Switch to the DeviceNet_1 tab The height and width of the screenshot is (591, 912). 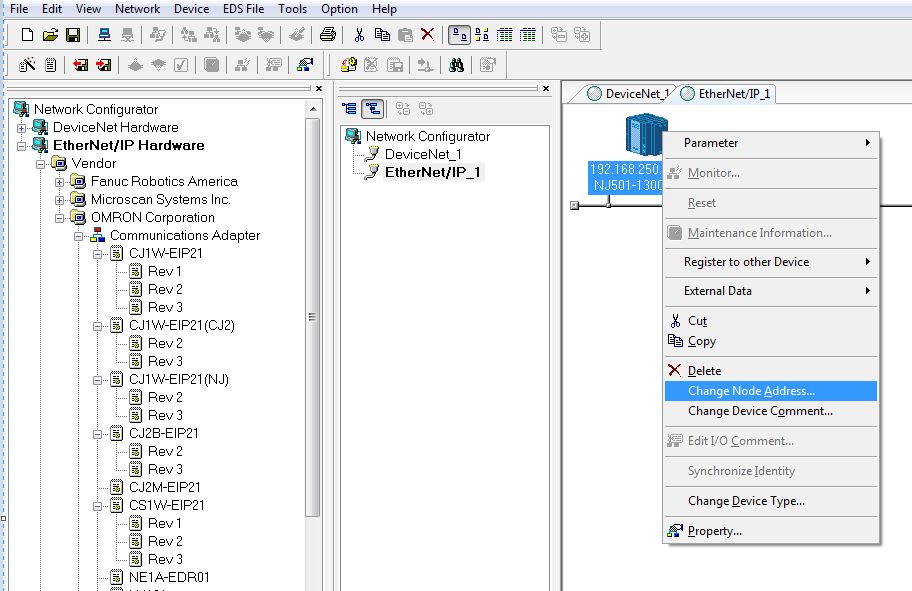pyautogui.click(x=629, y=94)
